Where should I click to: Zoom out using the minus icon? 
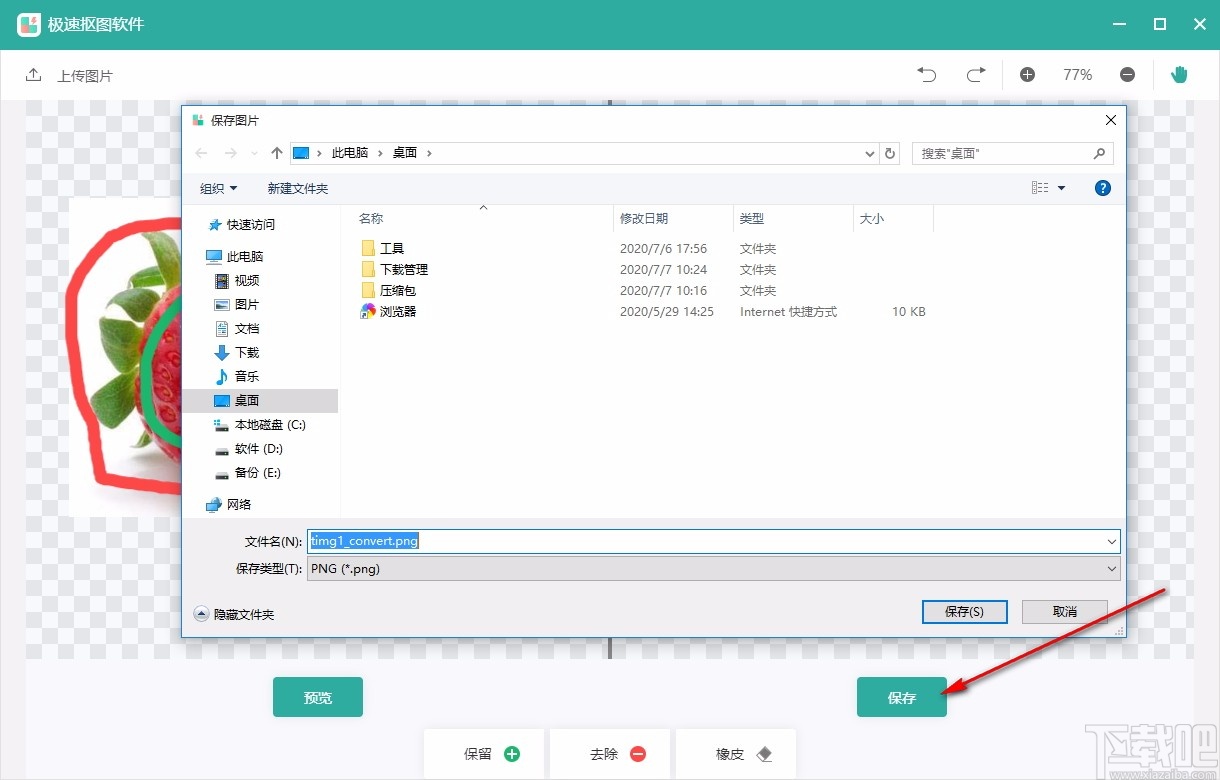coord(1128,74)
